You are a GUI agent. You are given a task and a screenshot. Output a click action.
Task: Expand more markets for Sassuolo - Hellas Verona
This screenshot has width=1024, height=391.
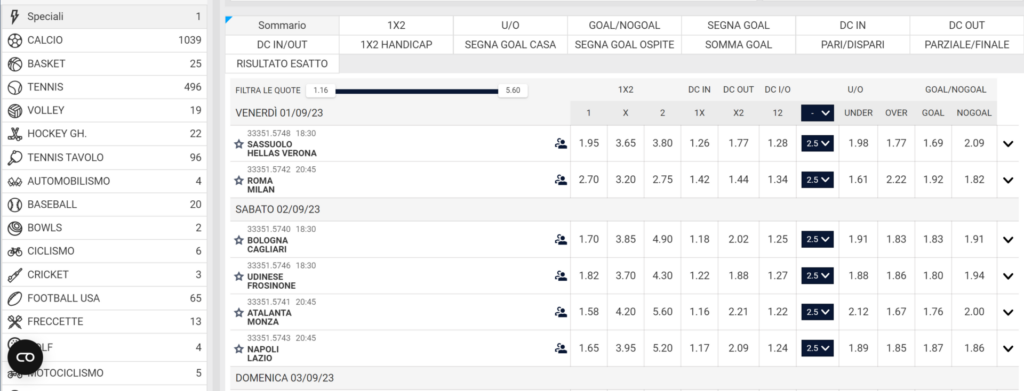tap(1009, 144)
